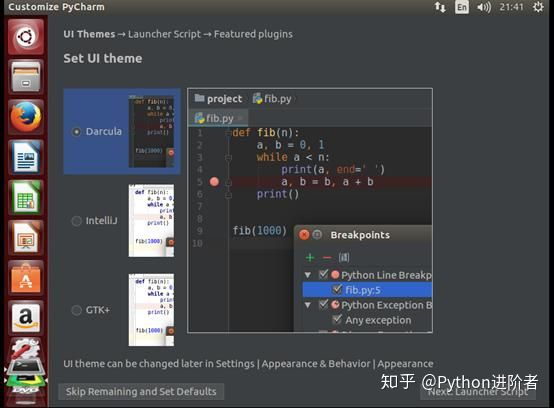Click the group breakpoints icon
The height and width of the screenshot is (408, 554).
(344, 258)
